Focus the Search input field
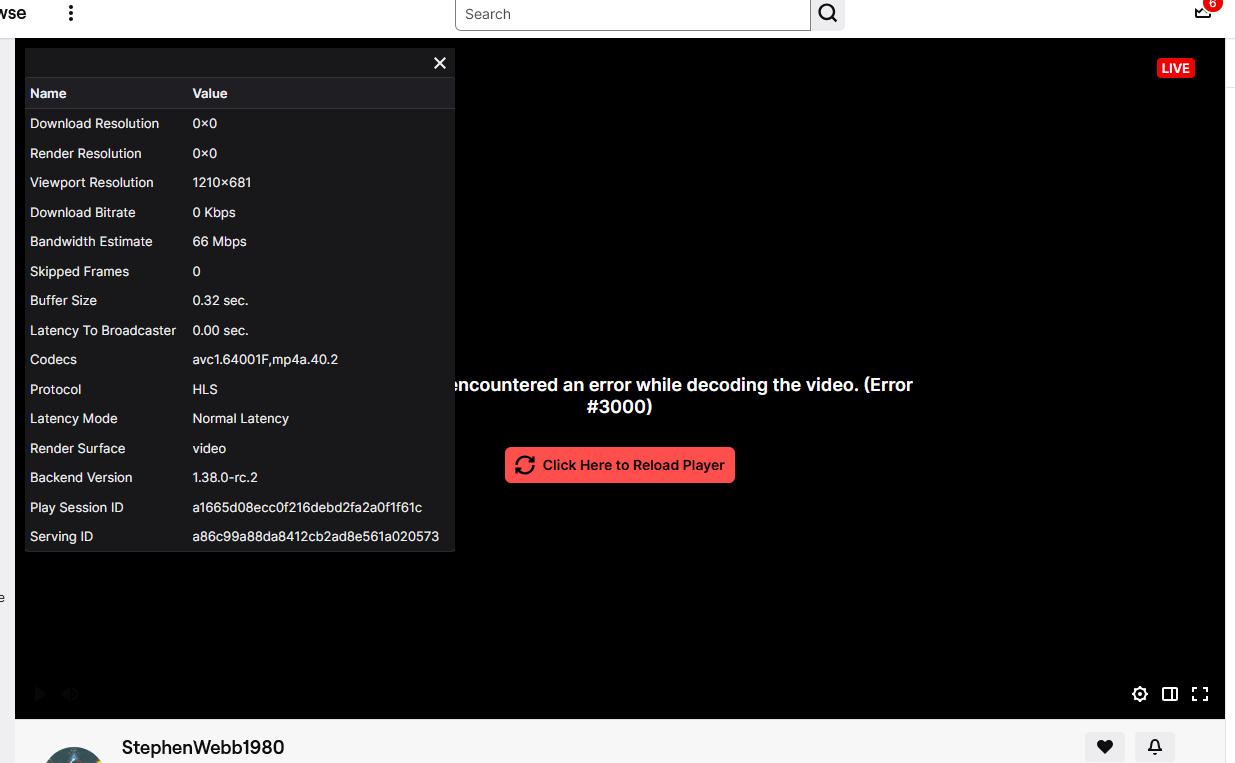This screenshot has width=1235, height=763. [633, 14]
